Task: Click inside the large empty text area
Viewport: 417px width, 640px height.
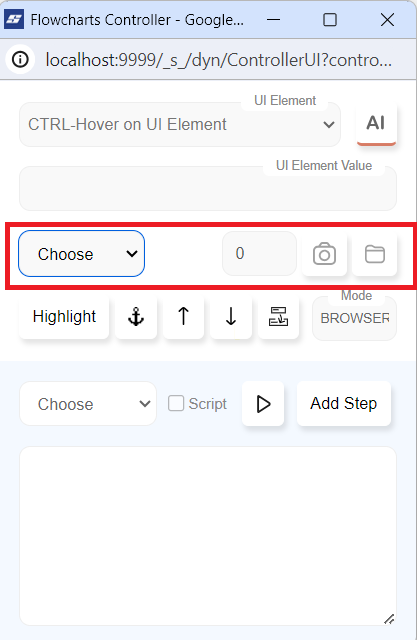Action: pyautogui.click(x=208, y=536)
